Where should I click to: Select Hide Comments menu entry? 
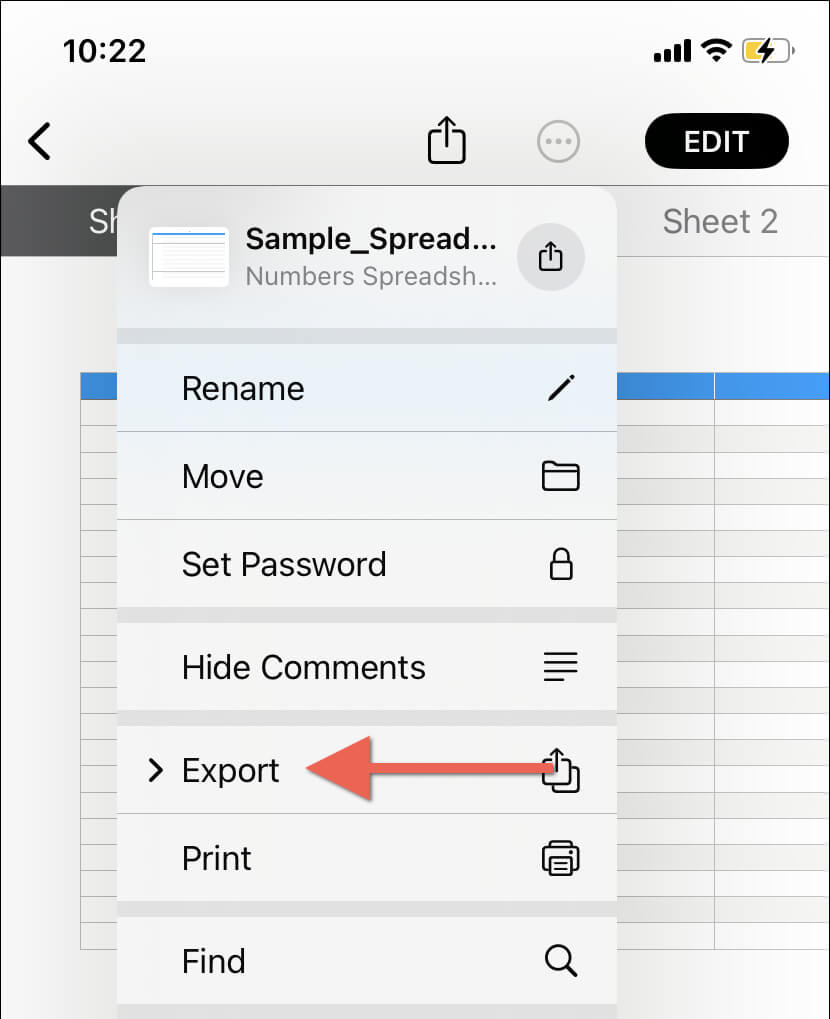click(367, 667)
